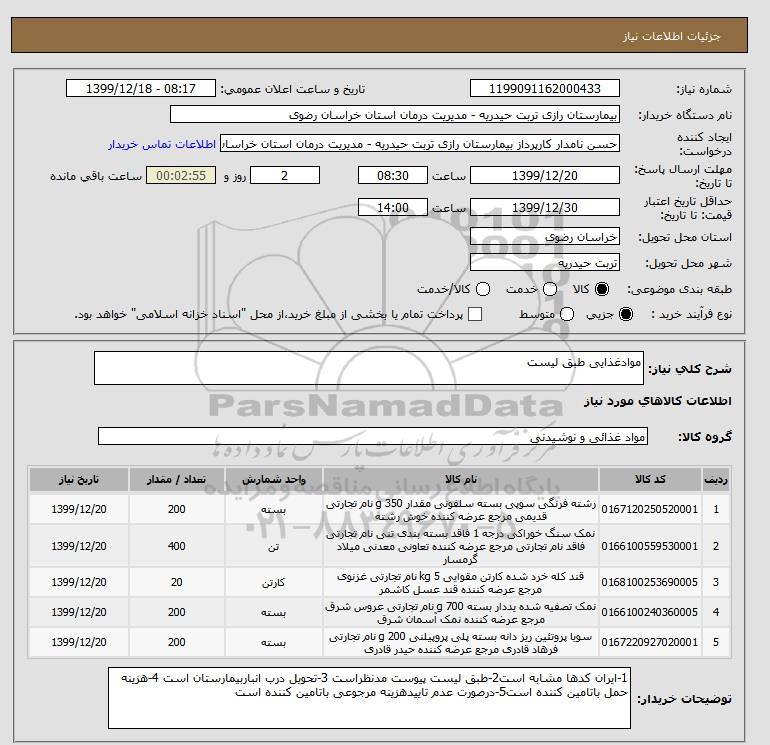Click the اطلاعات کالاهای مورد نیاز section heading

pos(658,401)
